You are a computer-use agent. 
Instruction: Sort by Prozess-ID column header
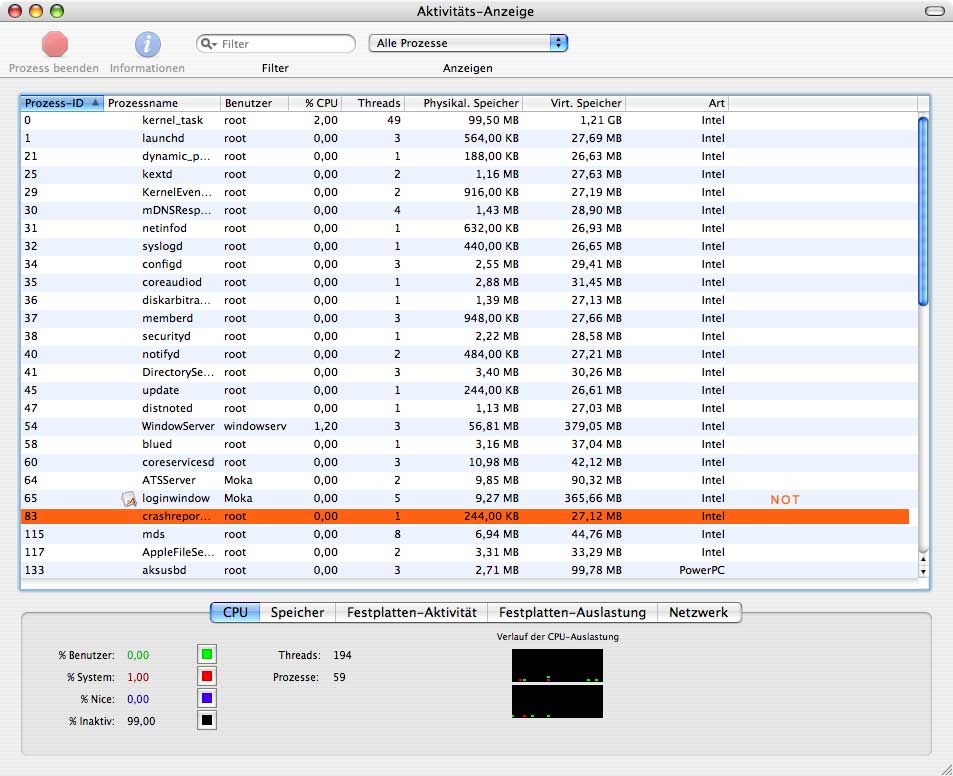click(62, 103)
